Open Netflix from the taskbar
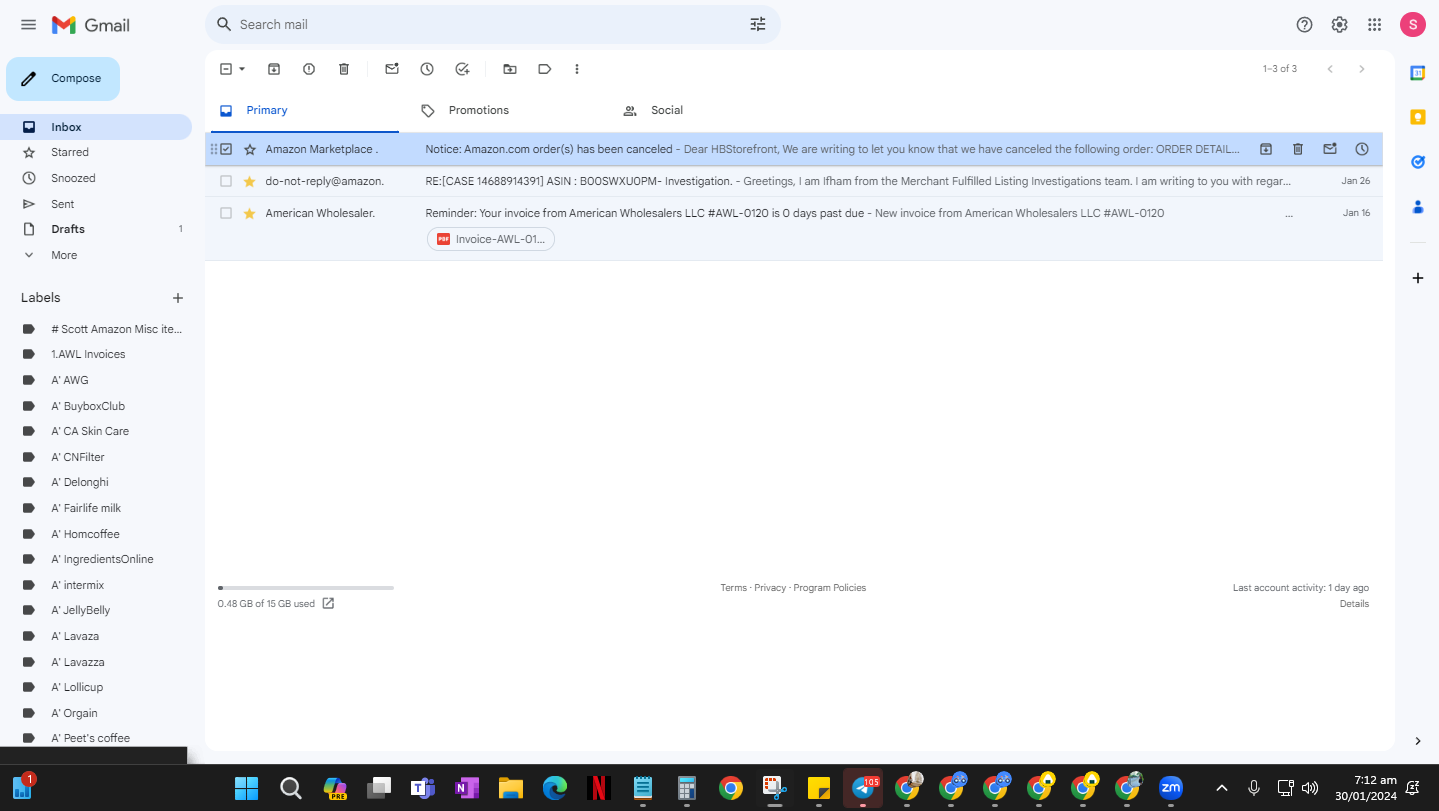 [599, 789]
